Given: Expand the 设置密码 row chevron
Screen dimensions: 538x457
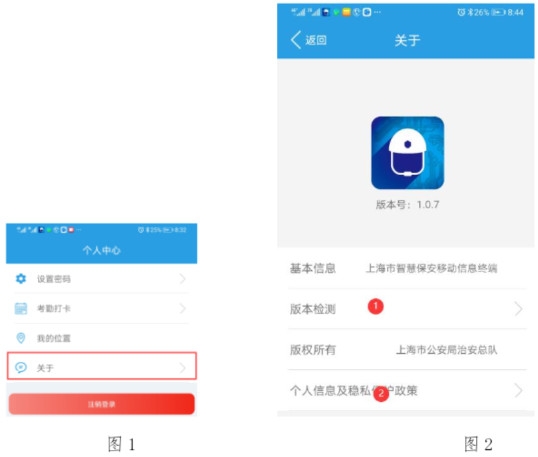Looking at the screenshot, I should pyautogui.click(x=183, y=279).
